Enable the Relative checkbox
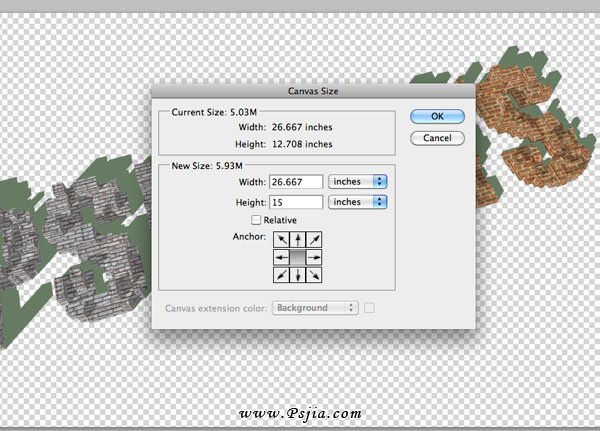The image size is (600, 431). tap(256, 219)
